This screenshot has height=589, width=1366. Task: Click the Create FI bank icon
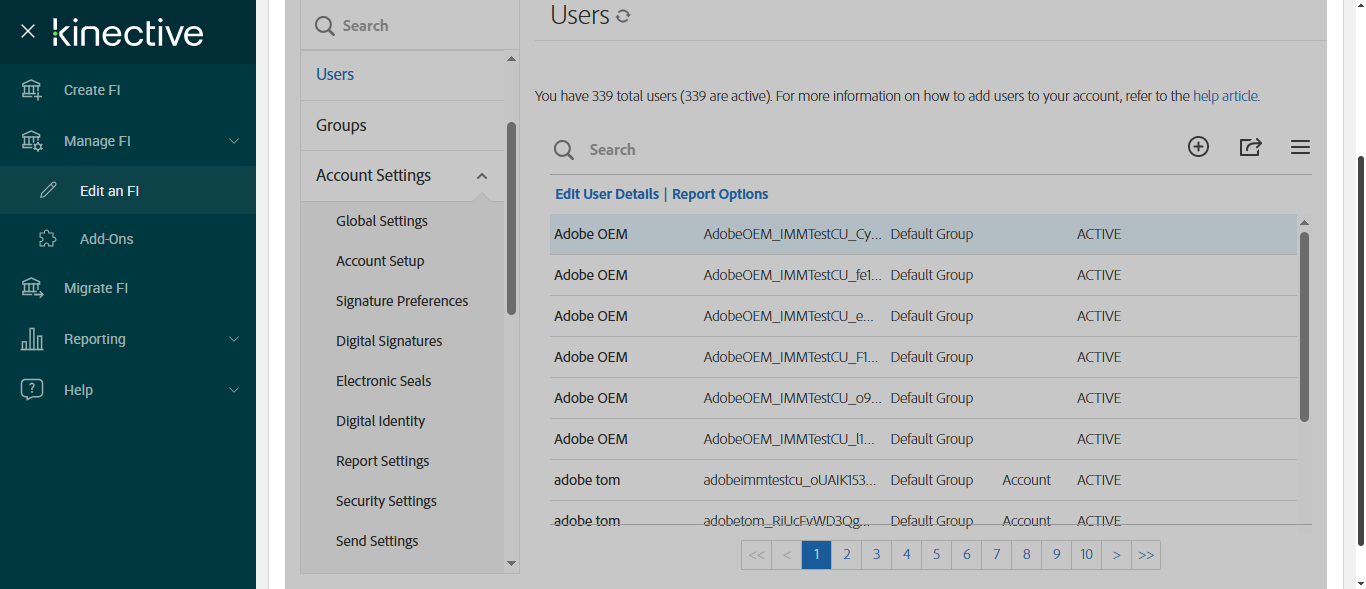coord(32,90)
